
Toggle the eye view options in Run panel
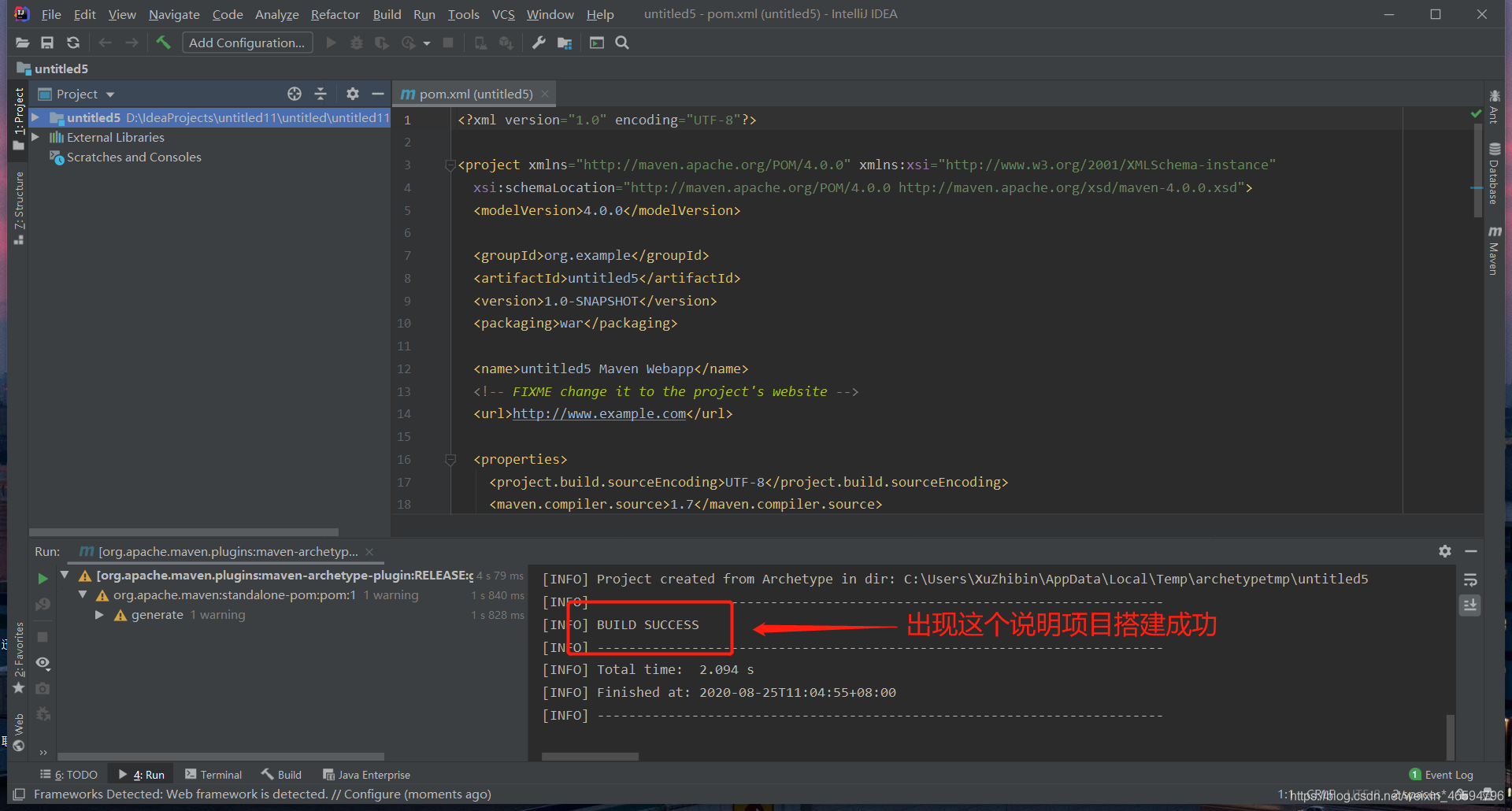43,663
